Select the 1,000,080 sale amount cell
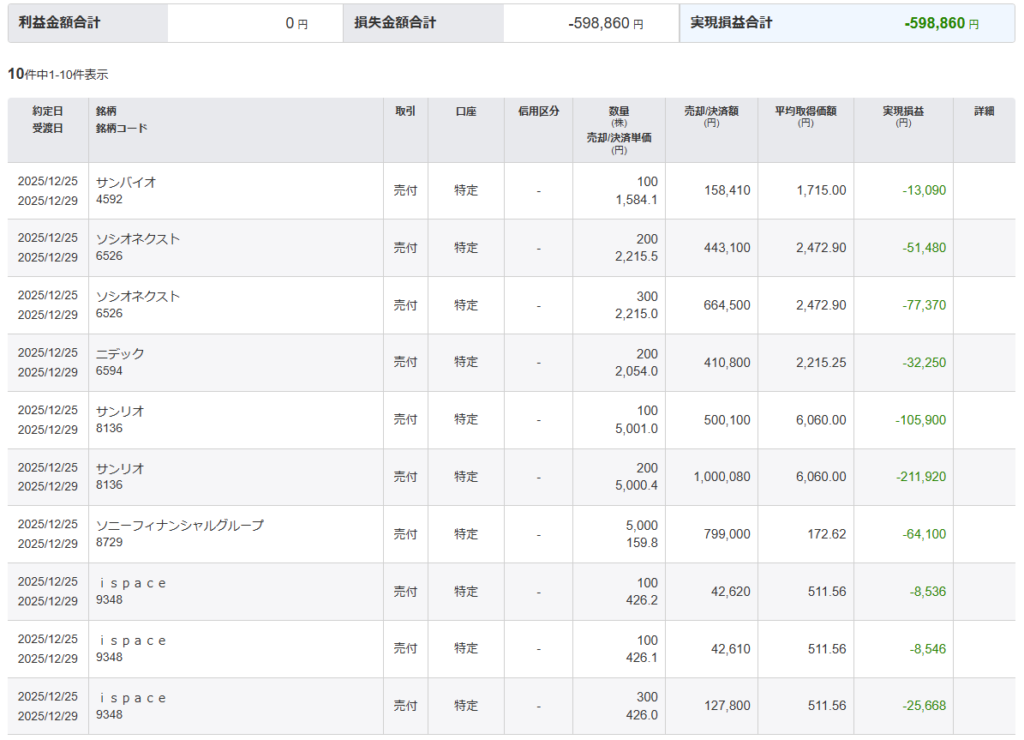This screenshot has height=740, width=1024. (721, 477)
